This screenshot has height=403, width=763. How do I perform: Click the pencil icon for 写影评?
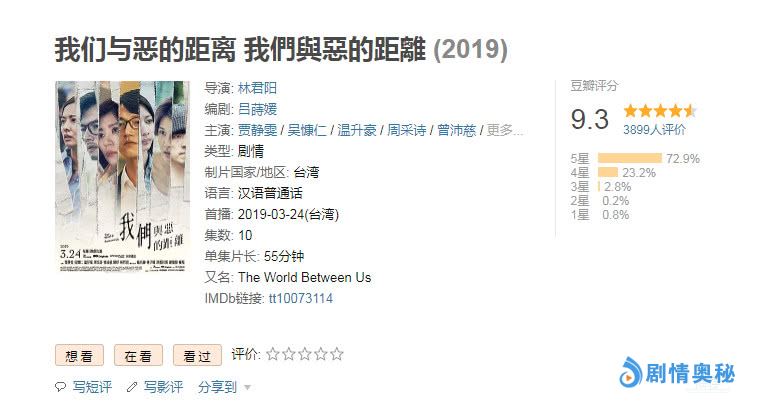[x=132, y=387]
